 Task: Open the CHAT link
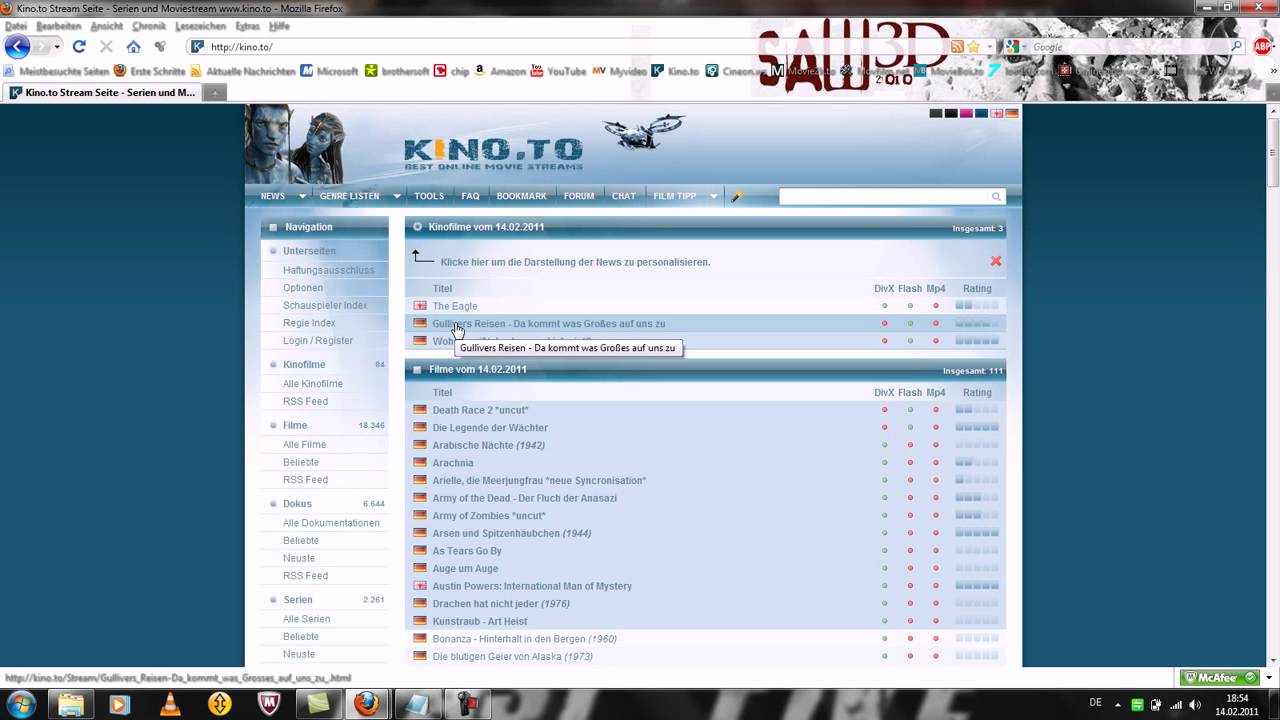coord(624,196)
